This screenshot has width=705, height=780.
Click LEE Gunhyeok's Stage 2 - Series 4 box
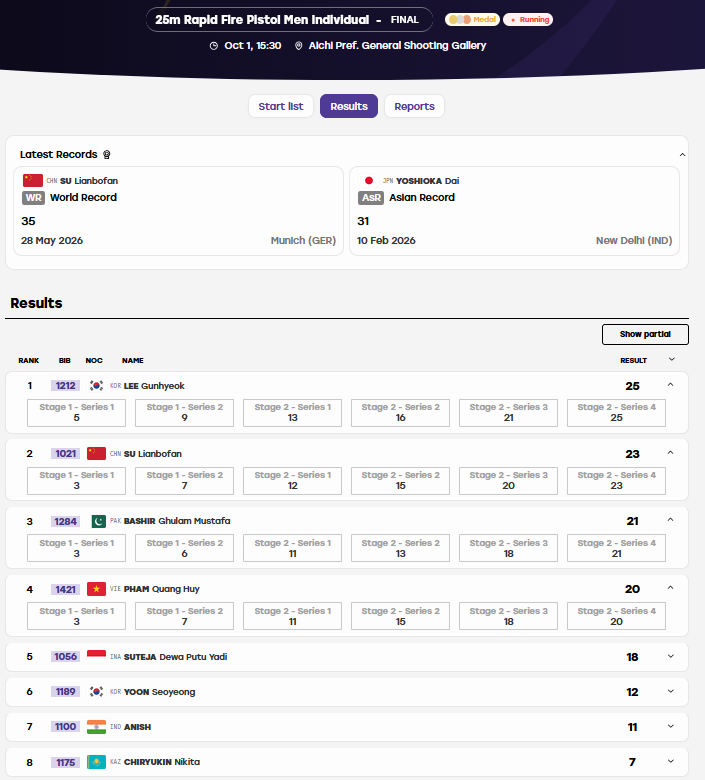[616, 413]
